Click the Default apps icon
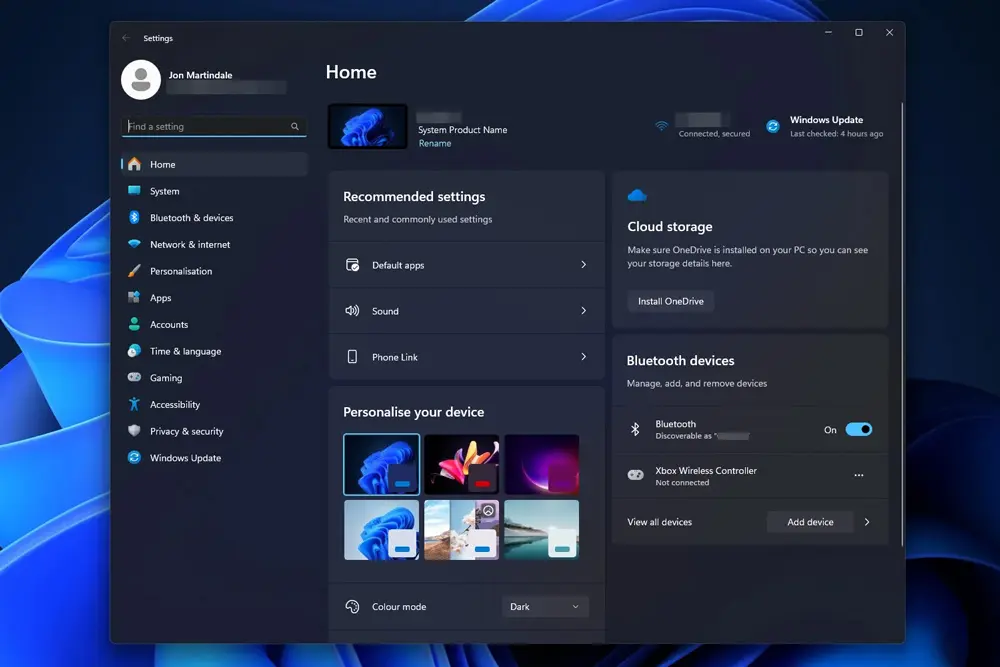This screenshot has width=1000, height=667. (352, 265)
